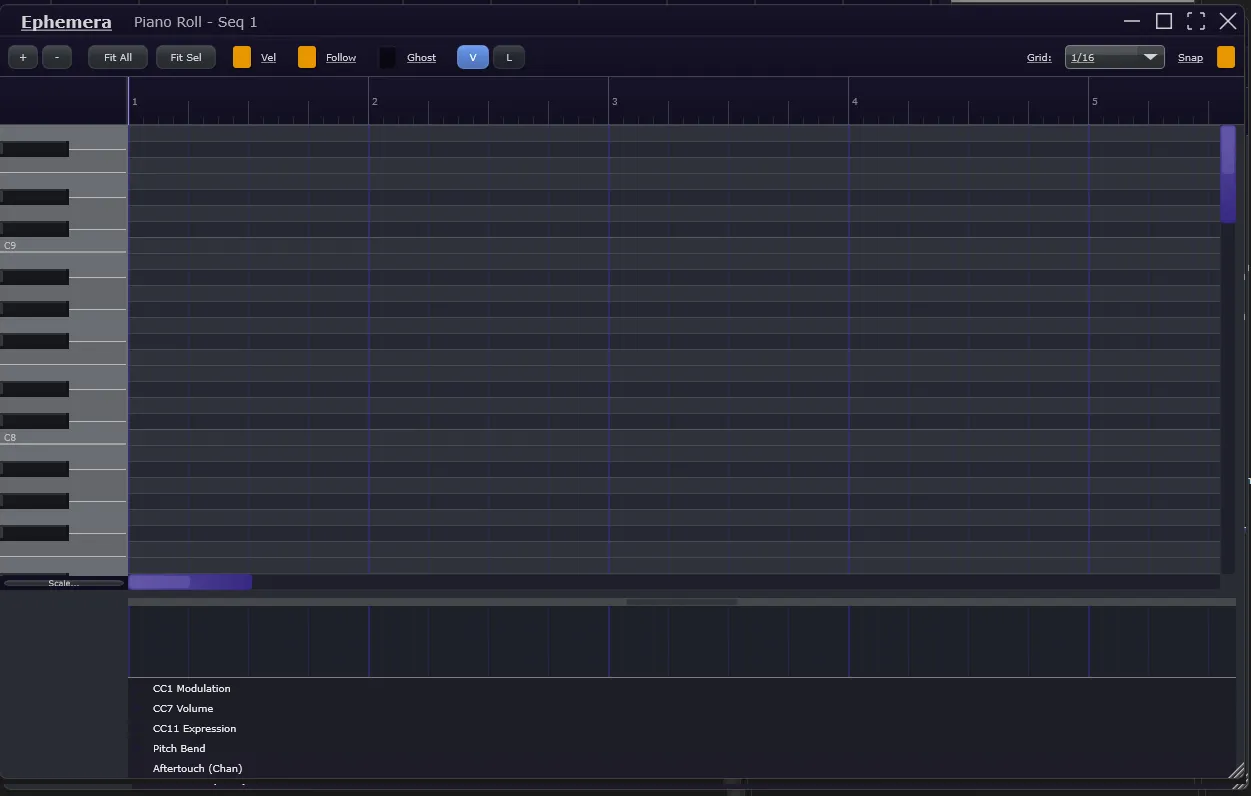The image size is (1251, 796).
Task: Switch to V mode button
Action: coord(473,58)
